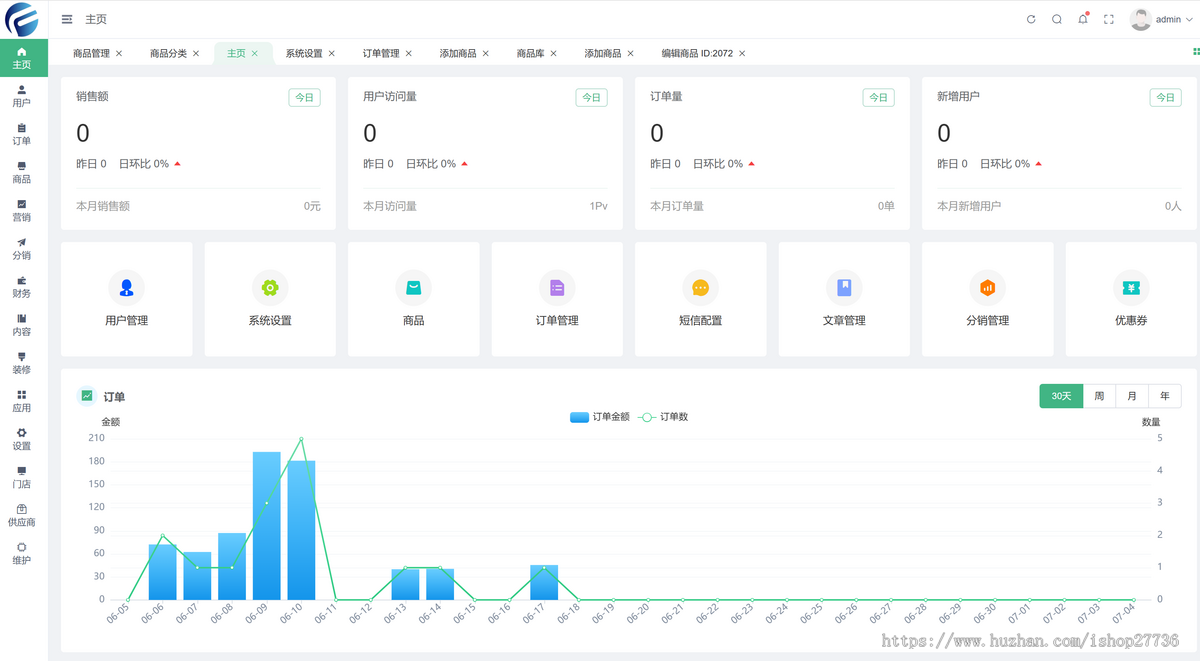Open the 营销 sidebar menu
The image size is (1200, 661).
click(x=22, y=210)
